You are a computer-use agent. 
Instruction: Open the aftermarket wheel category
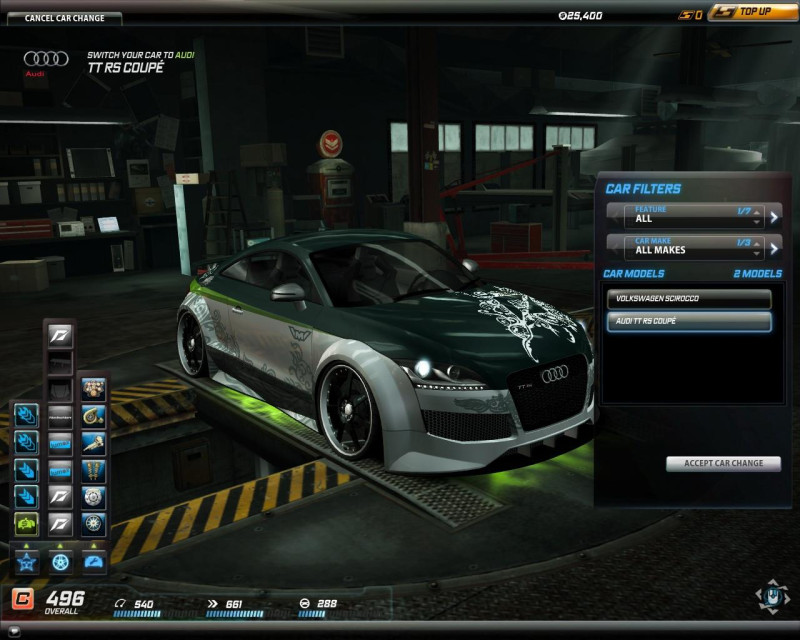pos(60,562)
